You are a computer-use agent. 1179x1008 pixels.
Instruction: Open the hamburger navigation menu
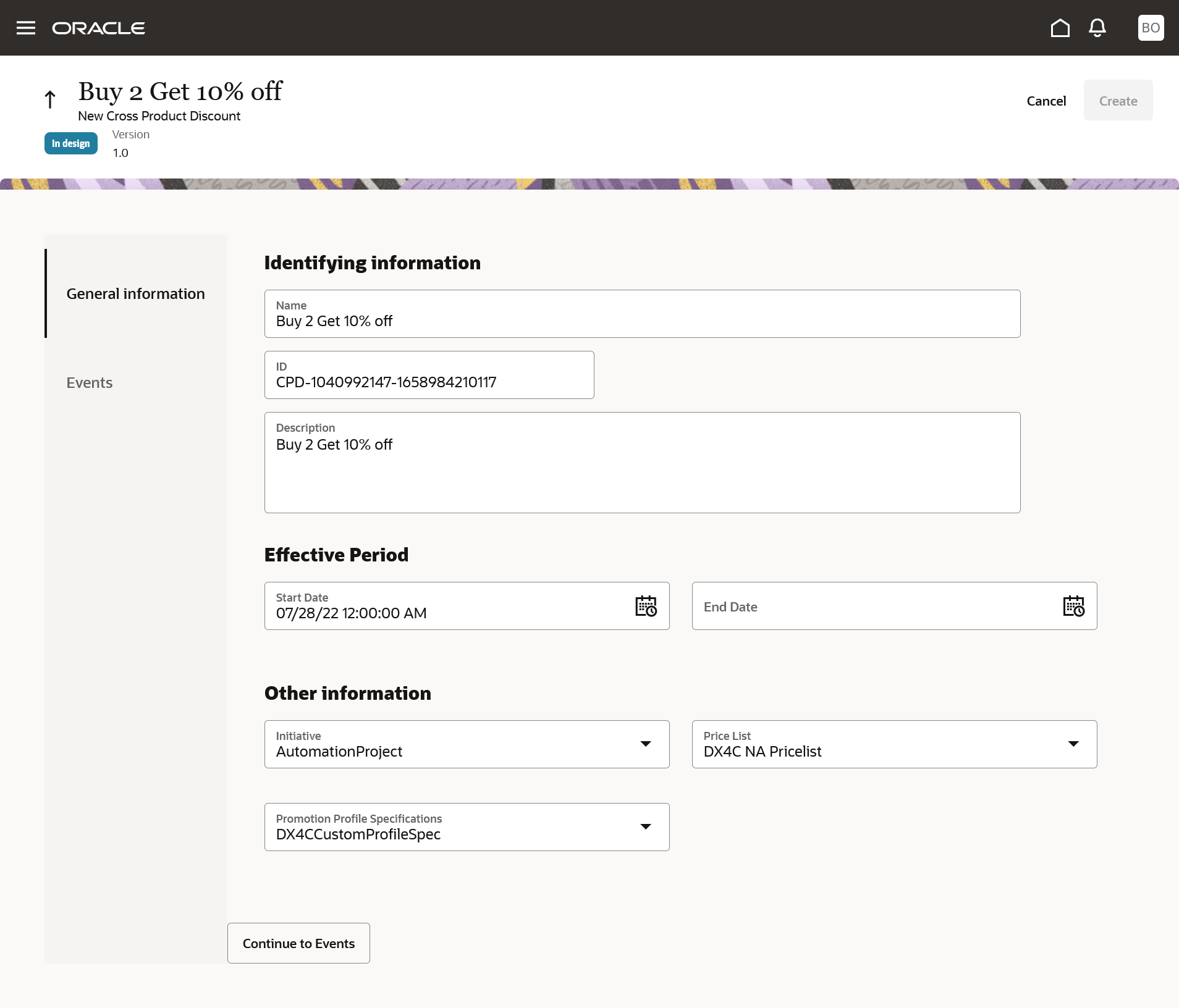[x=26, y=27]
